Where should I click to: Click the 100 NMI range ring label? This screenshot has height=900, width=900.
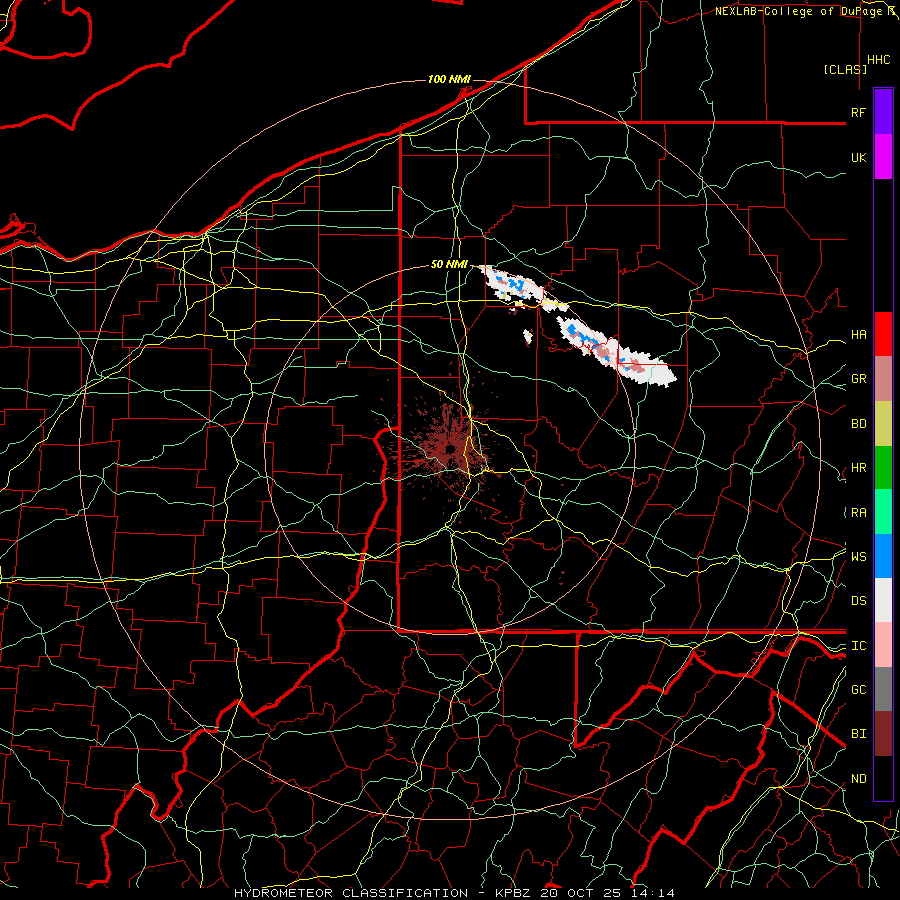pos(449,79)
